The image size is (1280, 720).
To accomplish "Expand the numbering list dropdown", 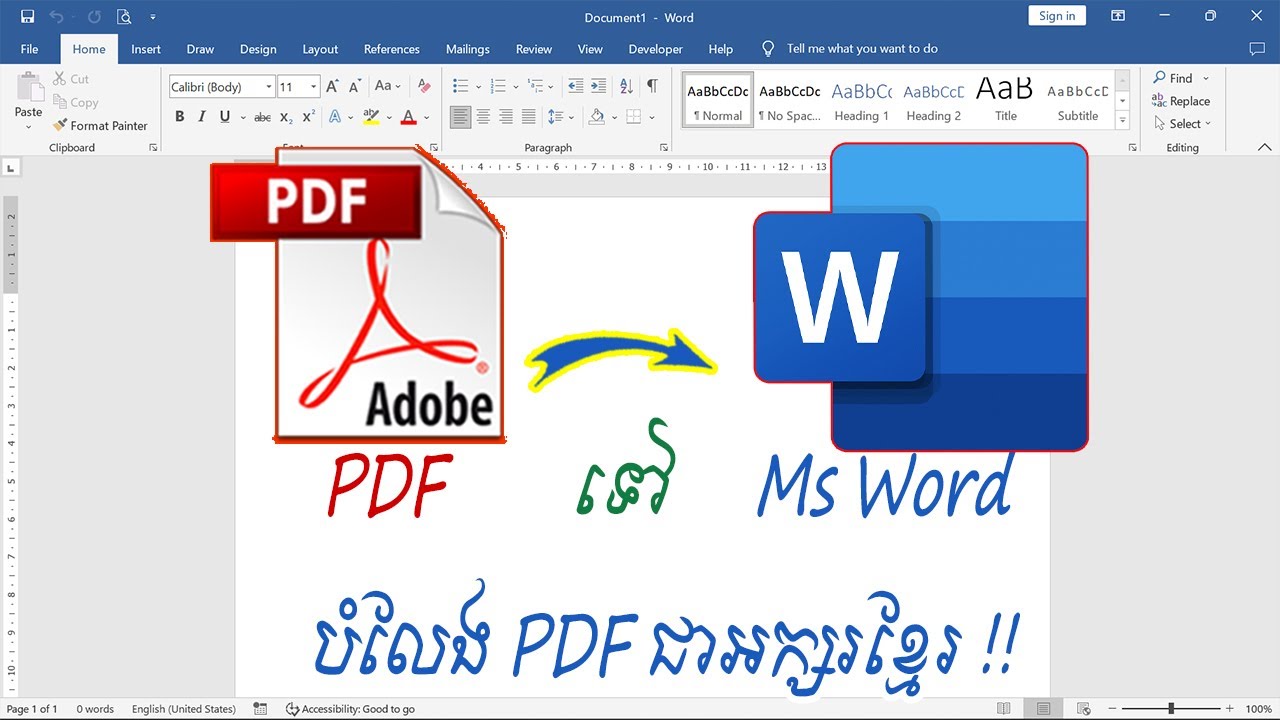I will 515,88.
